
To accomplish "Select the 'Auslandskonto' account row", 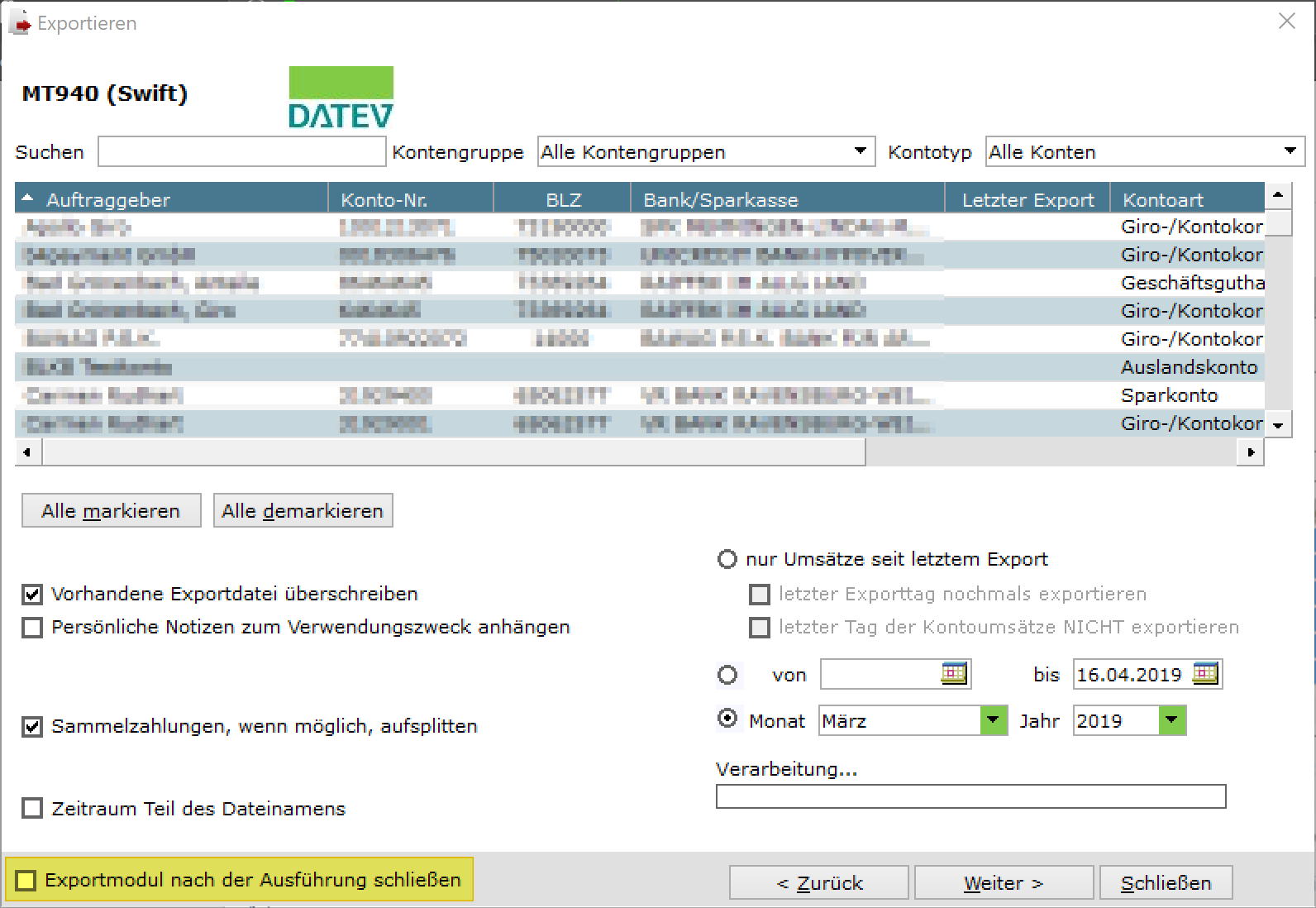I will (640, 367).
